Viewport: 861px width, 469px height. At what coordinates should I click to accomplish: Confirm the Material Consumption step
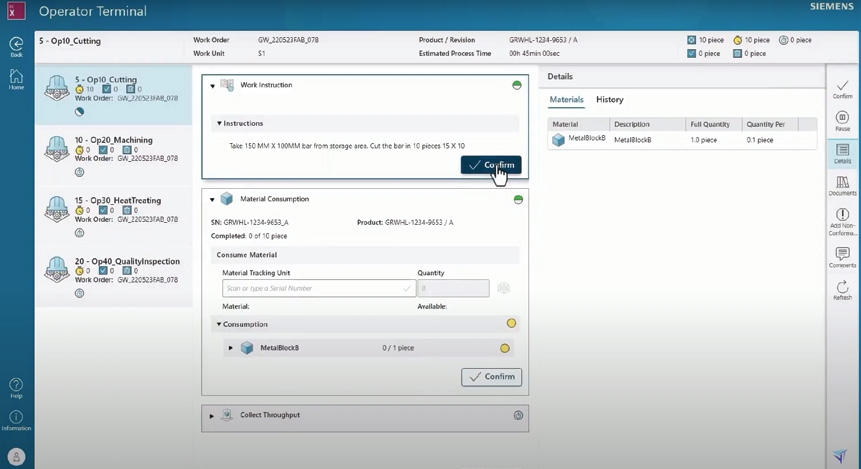tap(491, 377)
